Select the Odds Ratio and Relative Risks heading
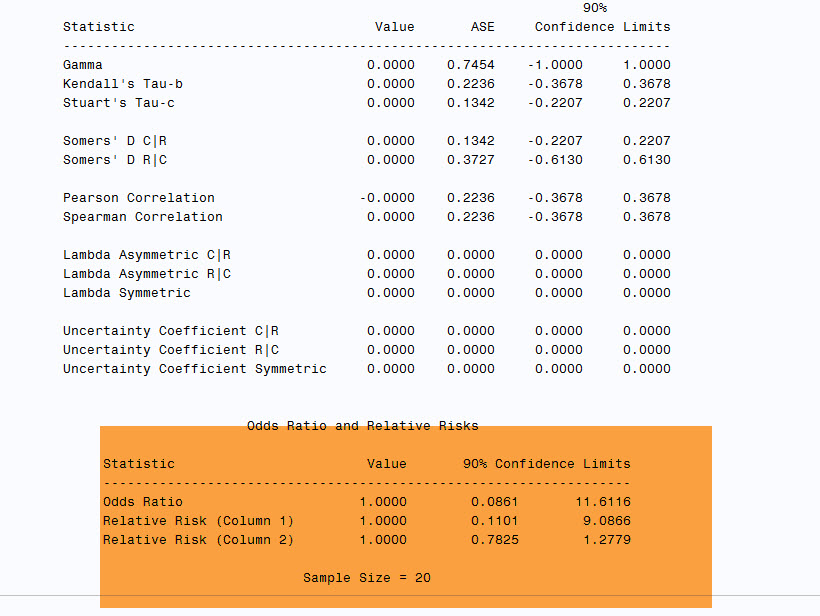820x616 pixels. click(x=363, y=426)
